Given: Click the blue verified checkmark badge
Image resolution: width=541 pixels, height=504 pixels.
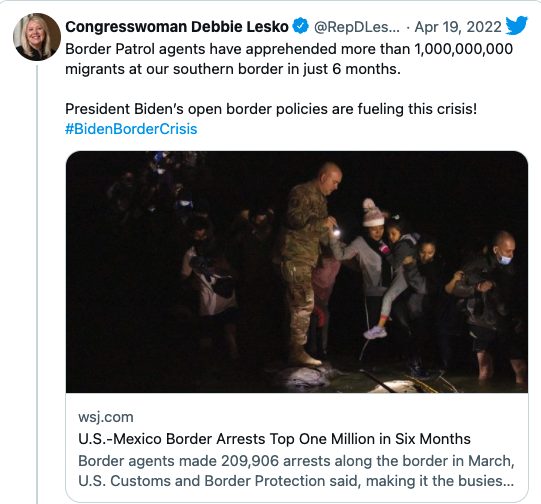Looking at the screenshot, I should [x=301, y=26].
